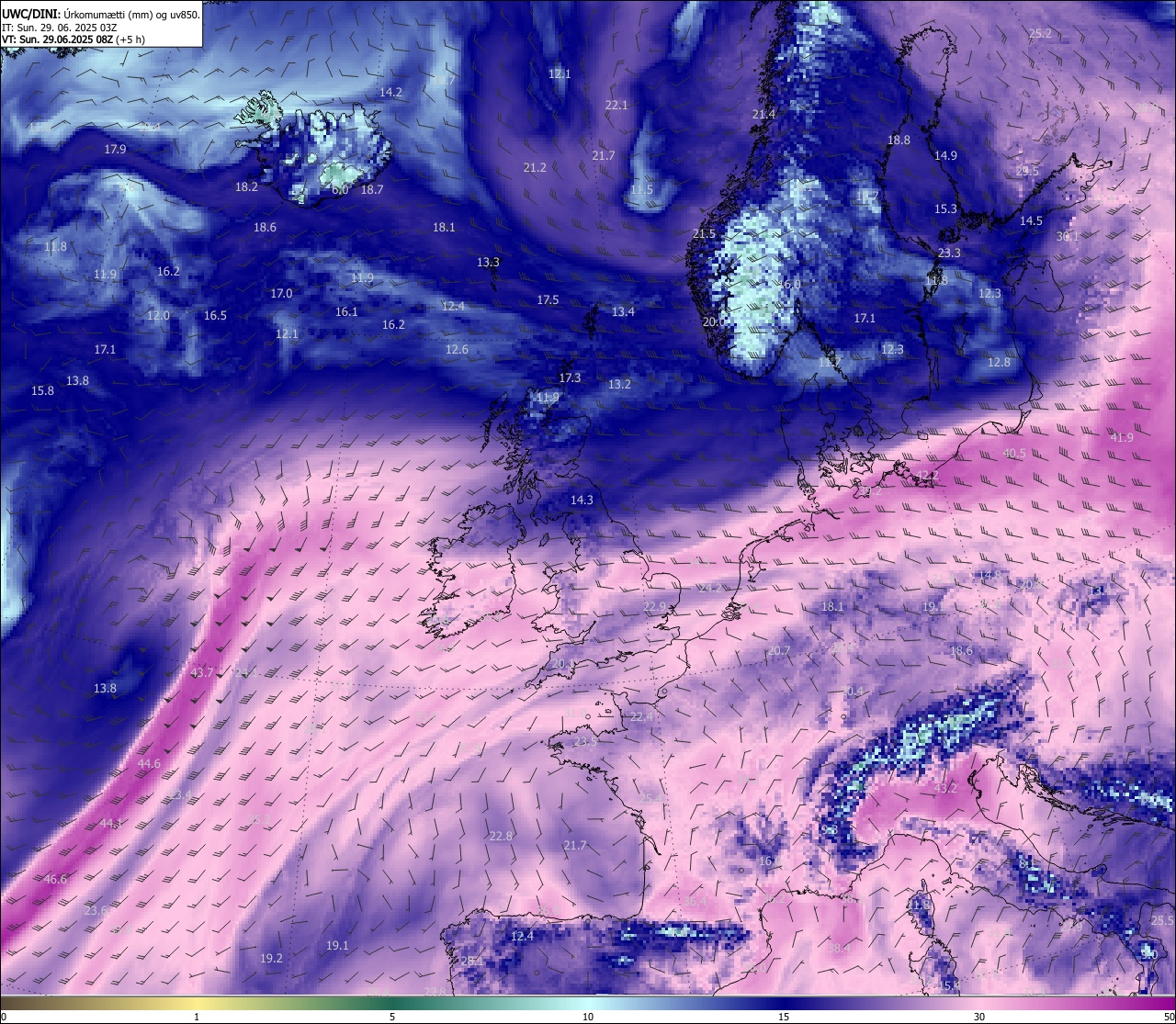1176x1024 pixels.
Task: Click the 14.9 value label
Action: pyautogui.click(x=945, y=156)
